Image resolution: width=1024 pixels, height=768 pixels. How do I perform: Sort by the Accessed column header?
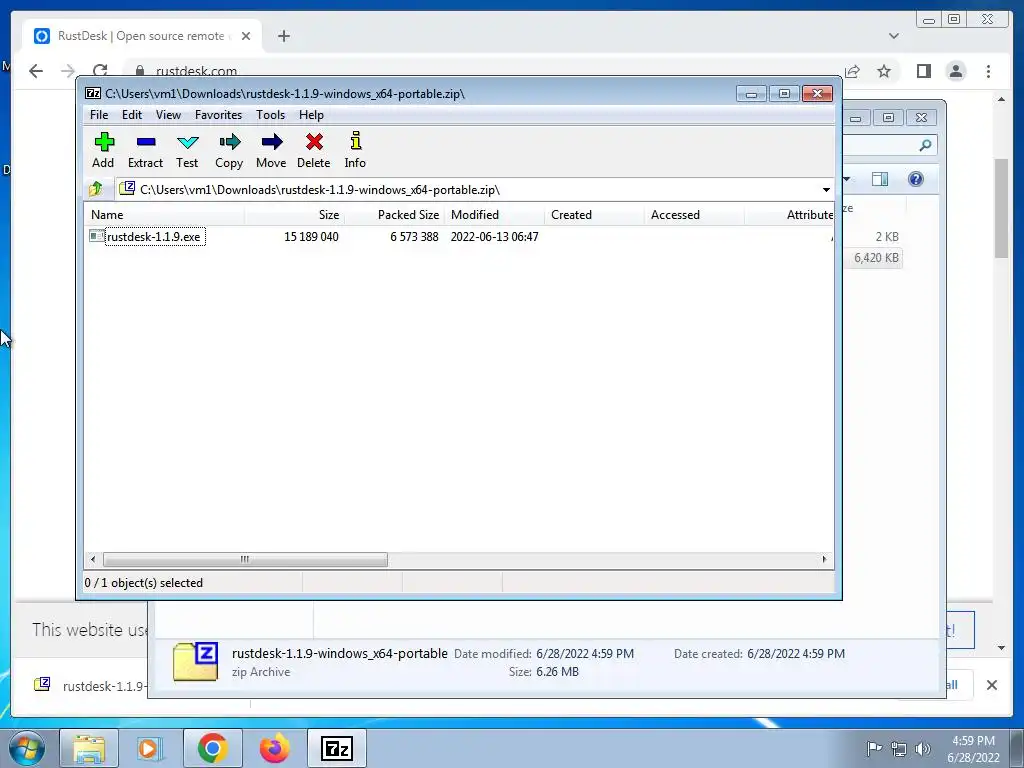tap(694, 215)
